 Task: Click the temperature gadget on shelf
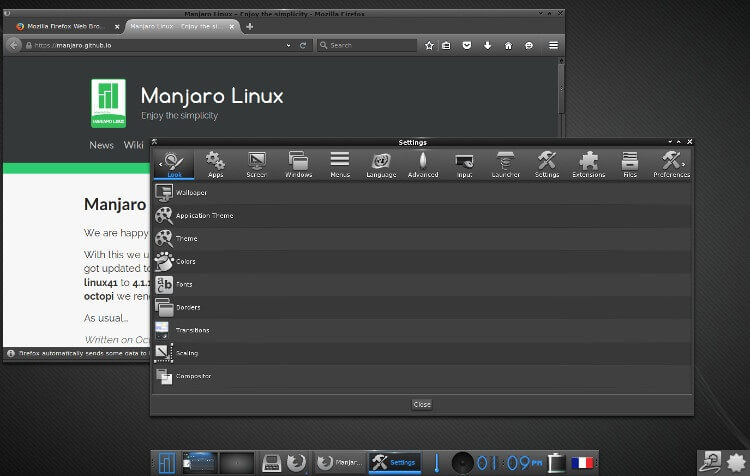click(436, 463)
